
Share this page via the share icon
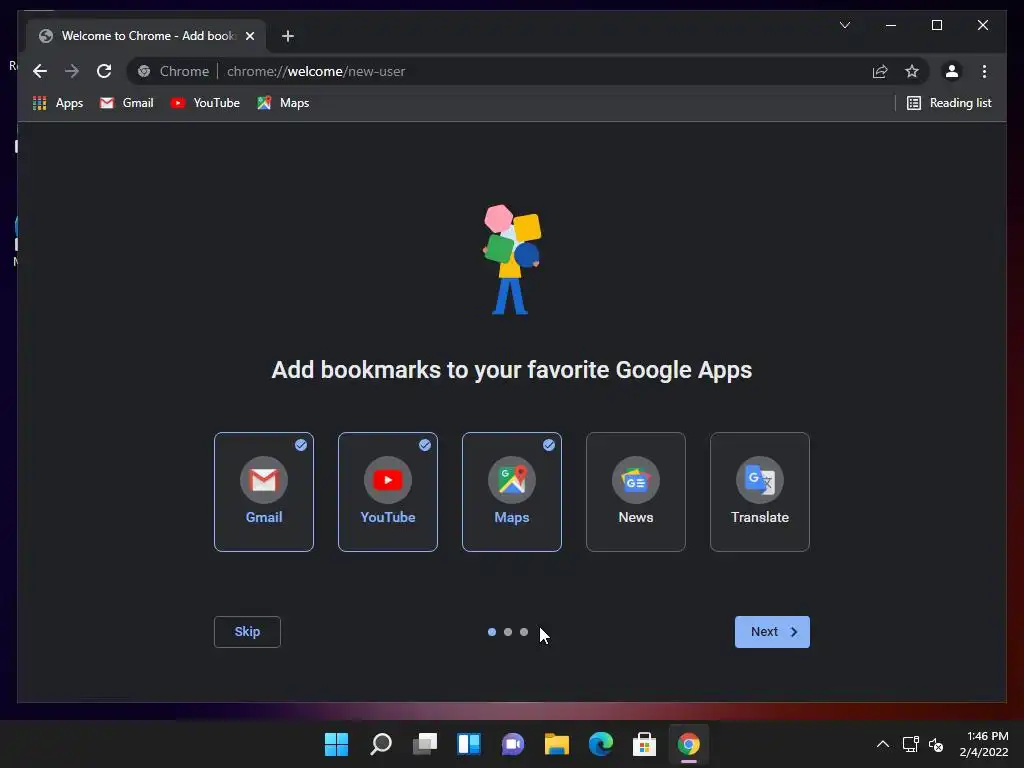[880, 71]
